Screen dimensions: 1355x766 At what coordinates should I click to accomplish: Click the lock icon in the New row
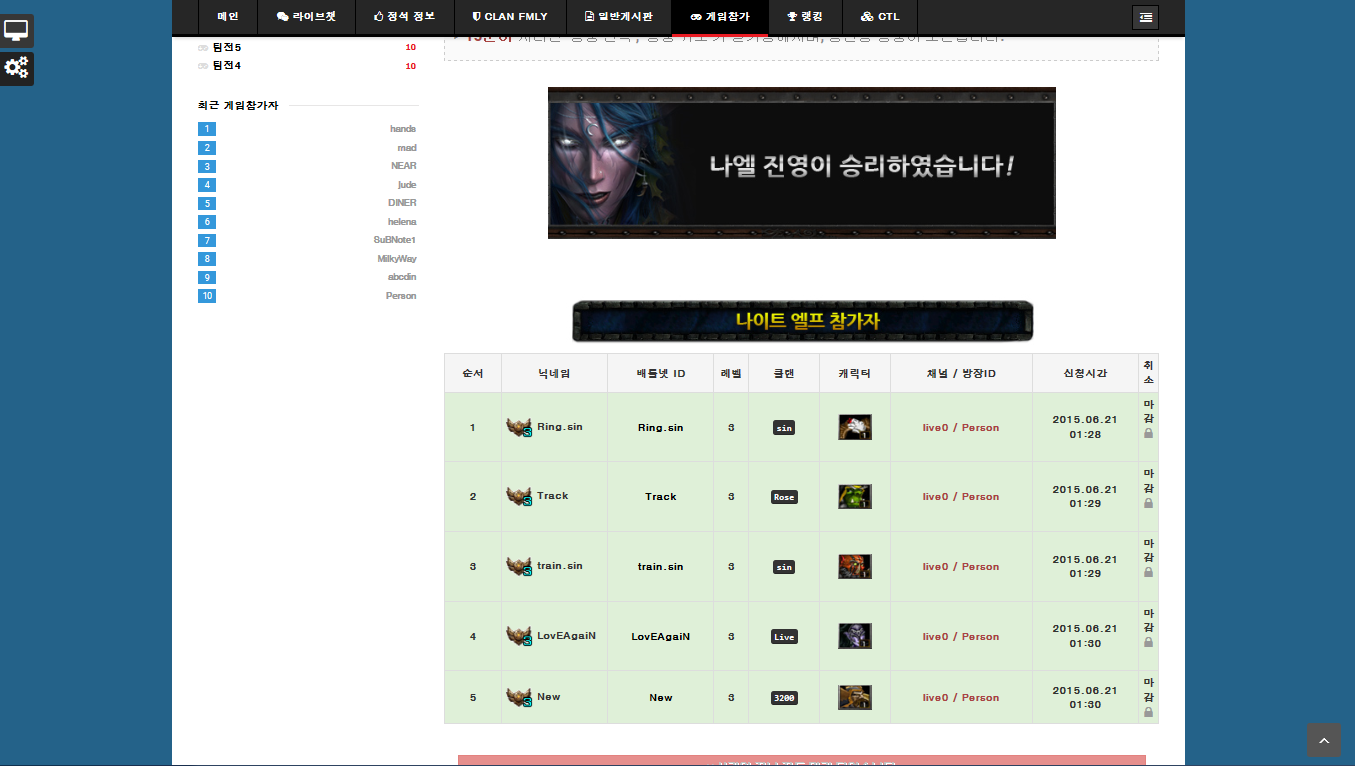pos(1148,713)
